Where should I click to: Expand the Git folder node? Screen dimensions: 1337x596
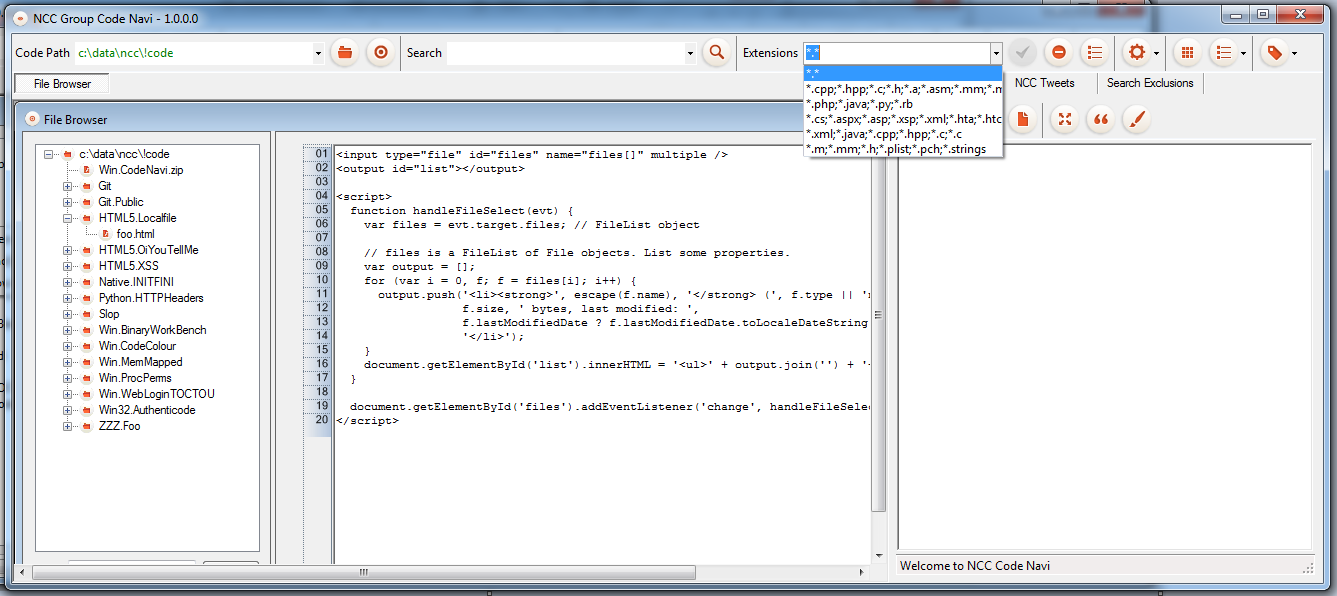[67, 186]
